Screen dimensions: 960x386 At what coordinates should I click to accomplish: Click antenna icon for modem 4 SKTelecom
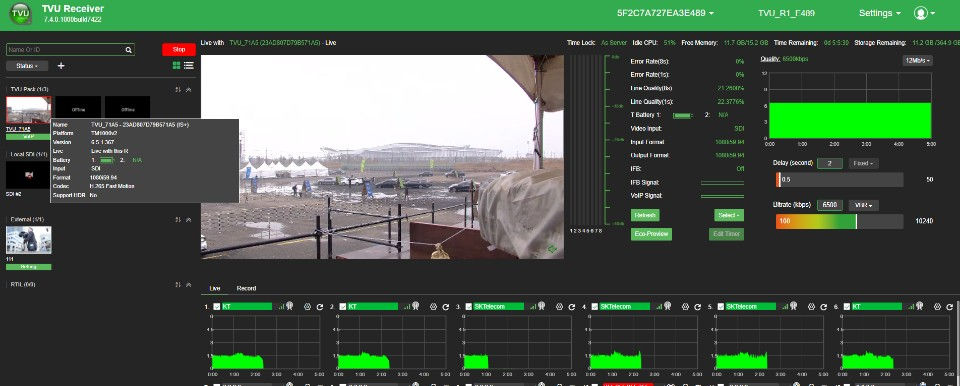(667, 306)
